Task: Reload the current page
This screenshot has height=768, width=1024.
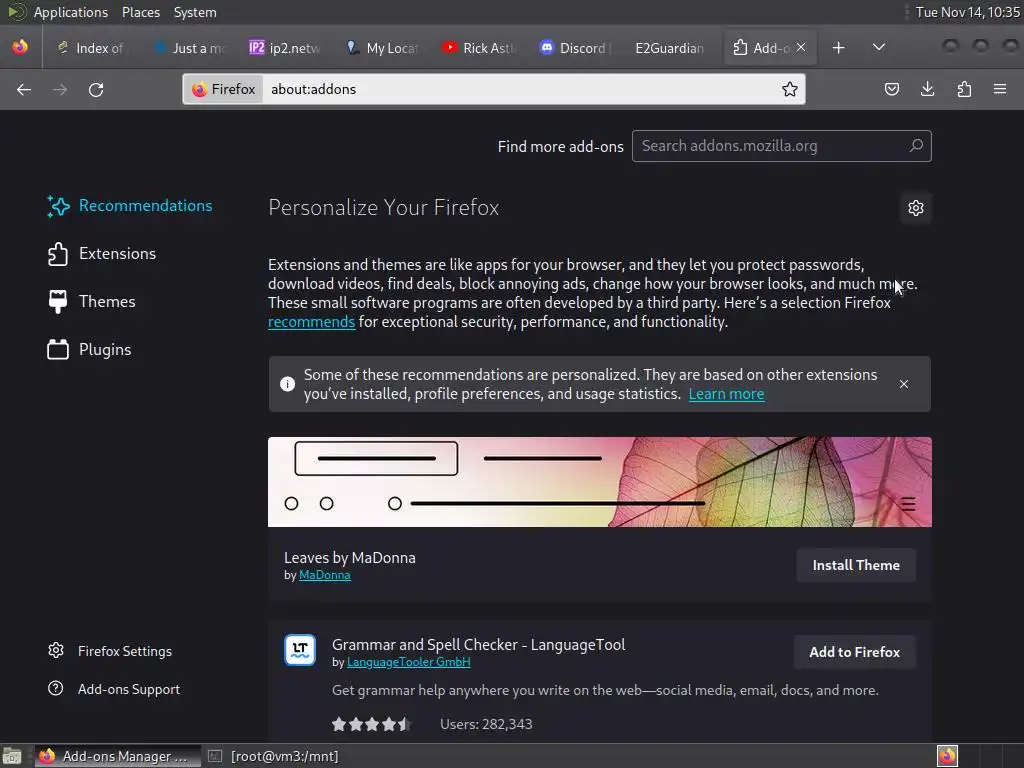Action: coord(96,89)
